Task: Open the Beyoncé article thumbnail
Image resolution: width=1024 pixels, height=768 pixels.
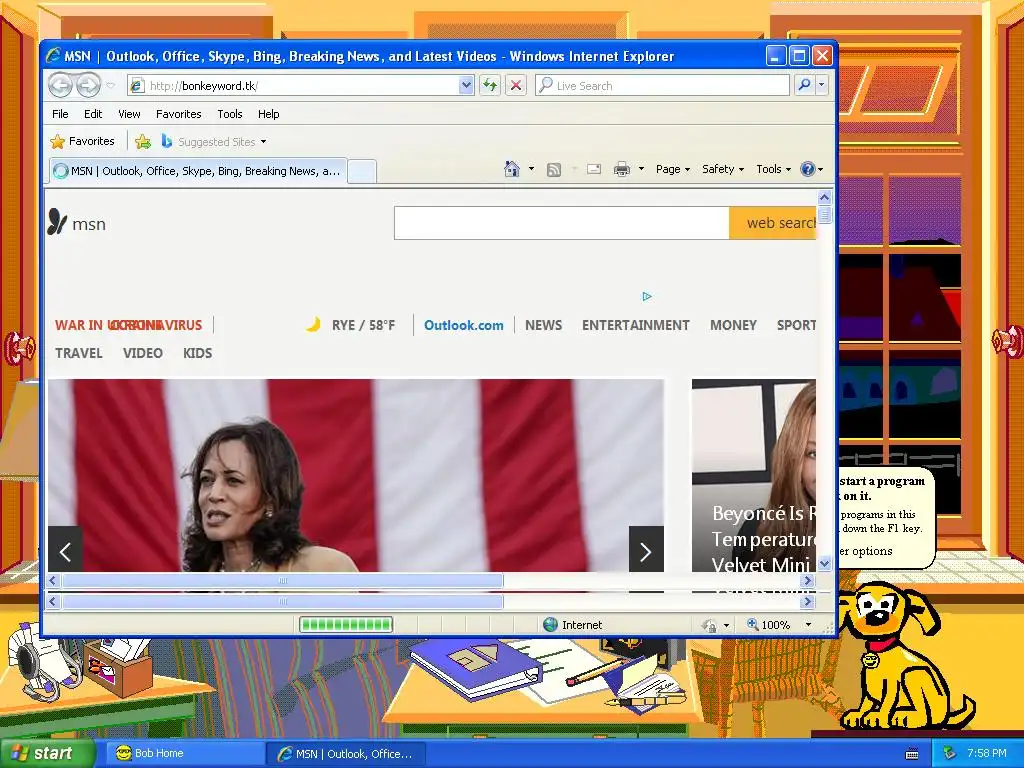Action: click(754, 475)
